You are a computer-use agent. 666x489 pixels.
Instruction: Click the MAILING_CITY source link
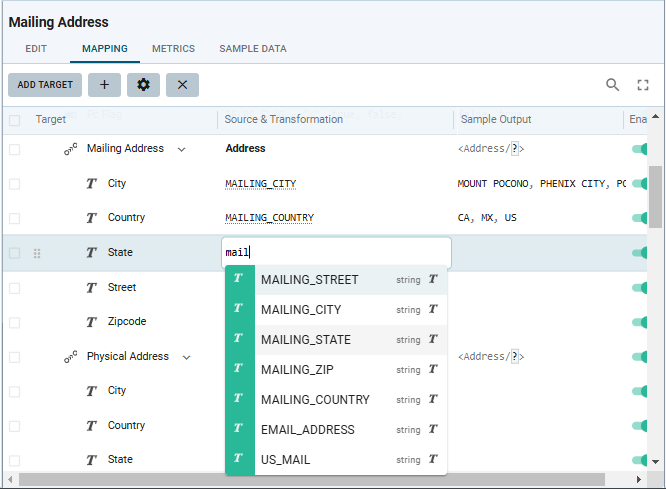[261, 184]
